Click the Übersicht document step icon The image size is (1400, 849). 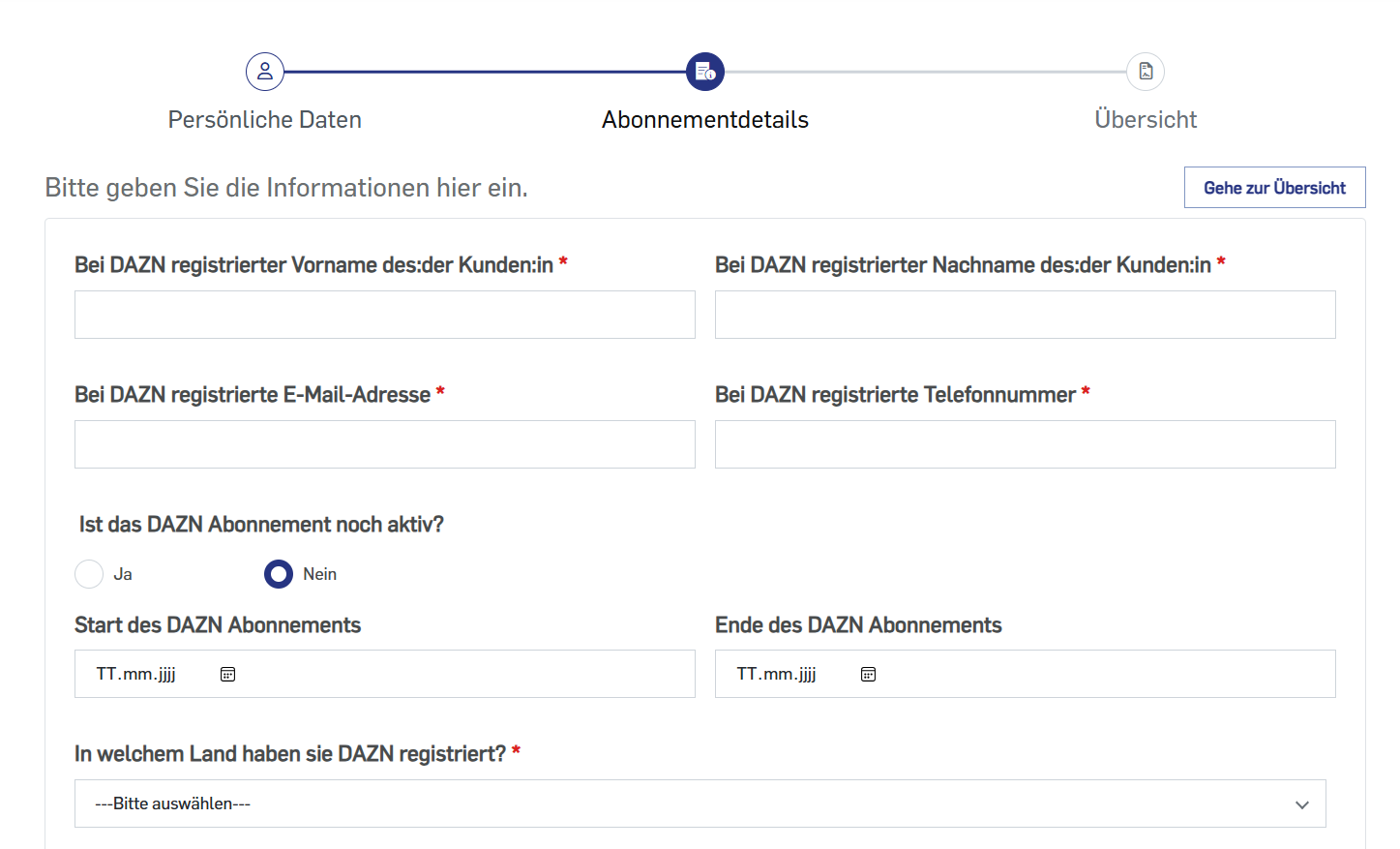pos(1146,72)
